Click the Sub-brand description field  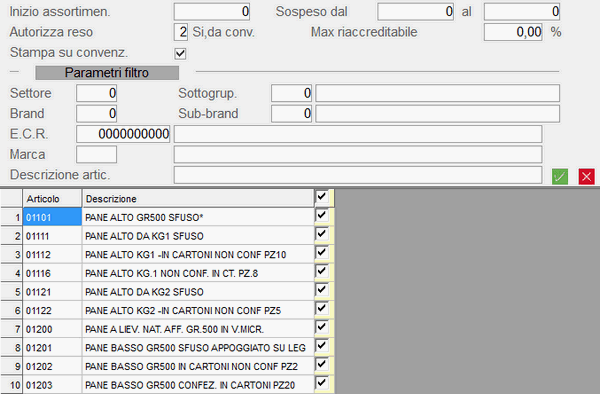[438, 114]
